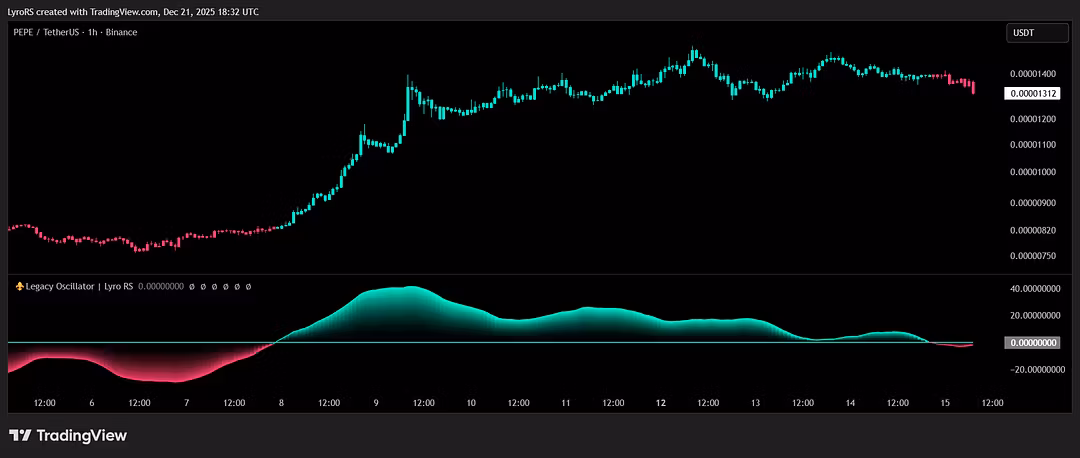
Task: Click the date 6 on time axis
Action: tap(91, 403)
